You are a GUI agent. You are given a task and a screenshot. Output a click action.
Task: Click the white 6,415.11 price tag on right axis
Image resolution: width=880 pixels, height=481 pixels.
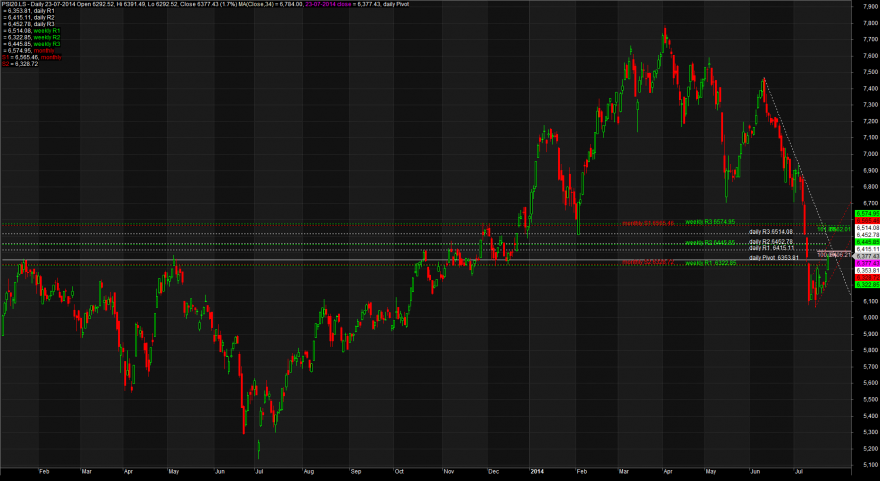(867, 248)
